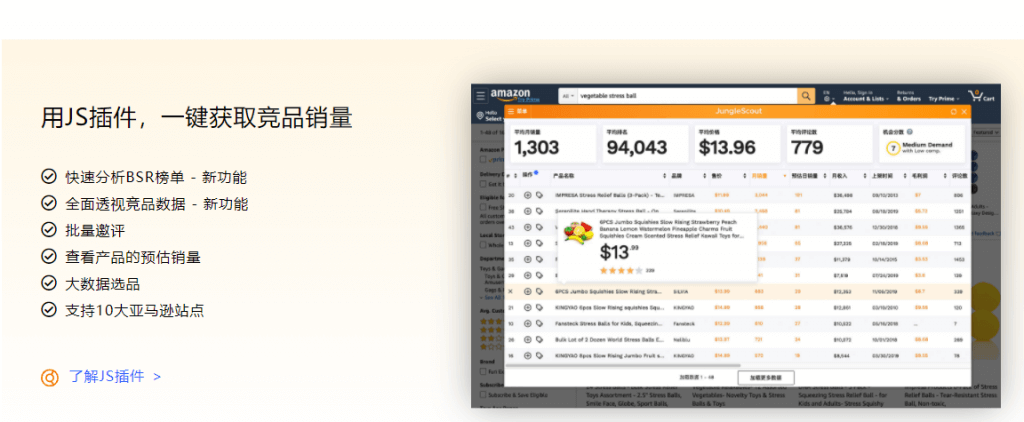Click the JungleScout title in orange bar

(x=739, y=112)
